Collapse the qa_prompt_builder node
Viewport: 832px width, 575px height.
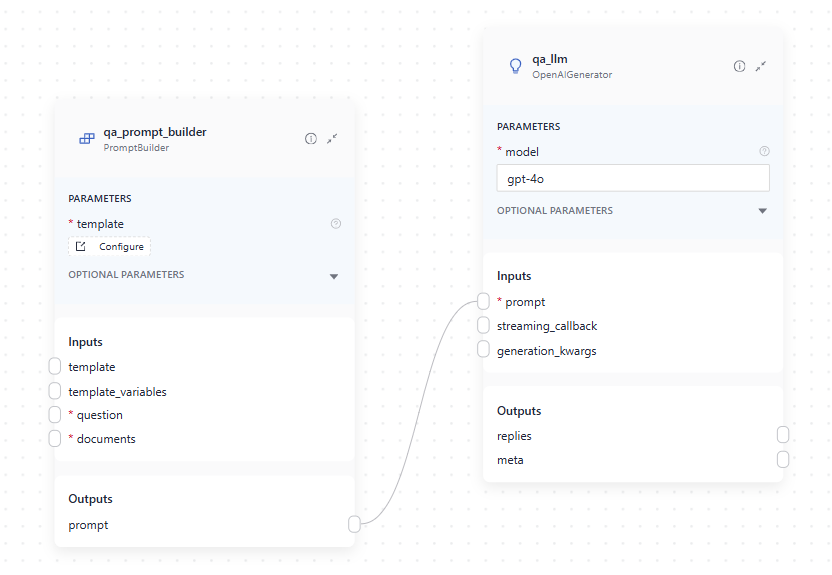[332, 138]
